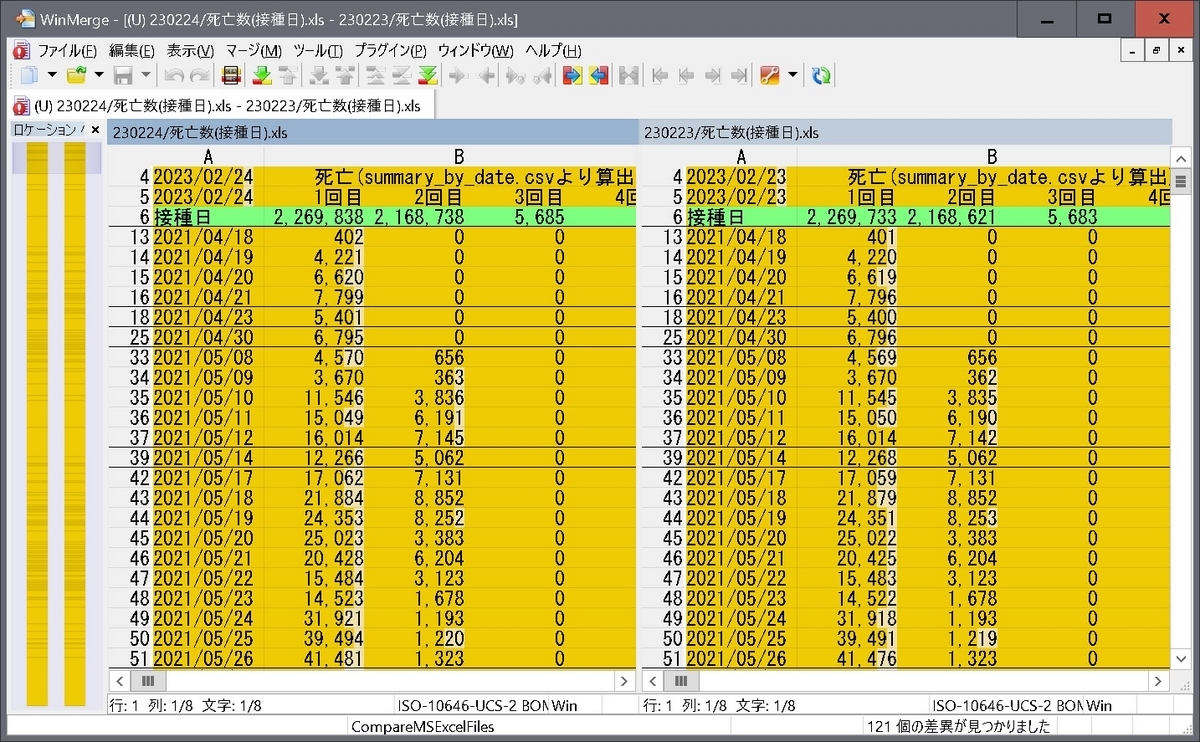Click the Copy All to Right icon

(573, 75)
